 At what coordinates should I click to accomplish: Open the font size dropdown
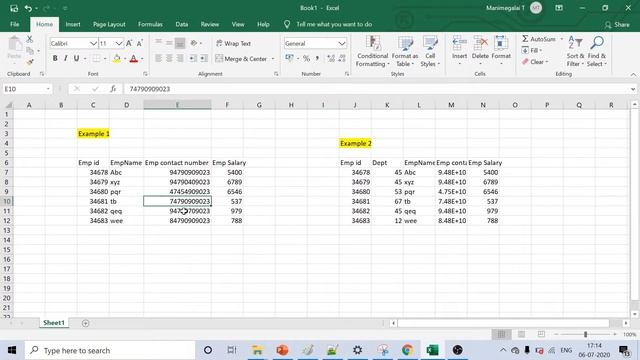[118, 43]
